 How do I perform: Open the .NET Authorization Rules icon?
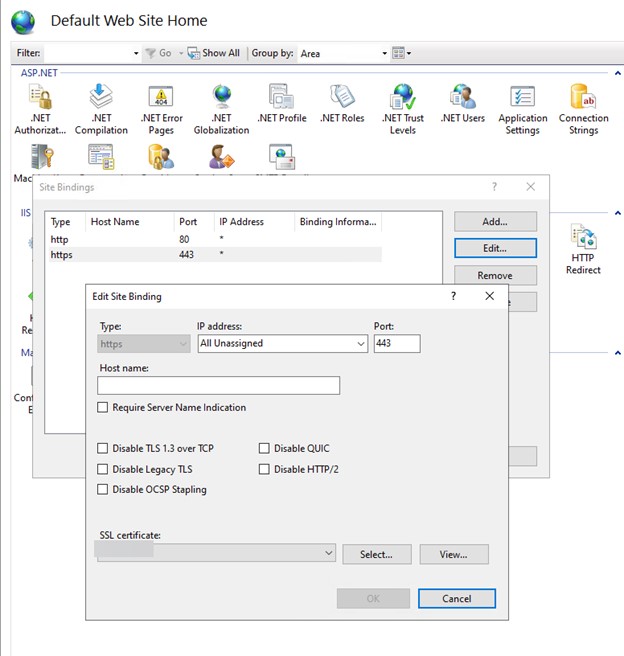point(41,97)
